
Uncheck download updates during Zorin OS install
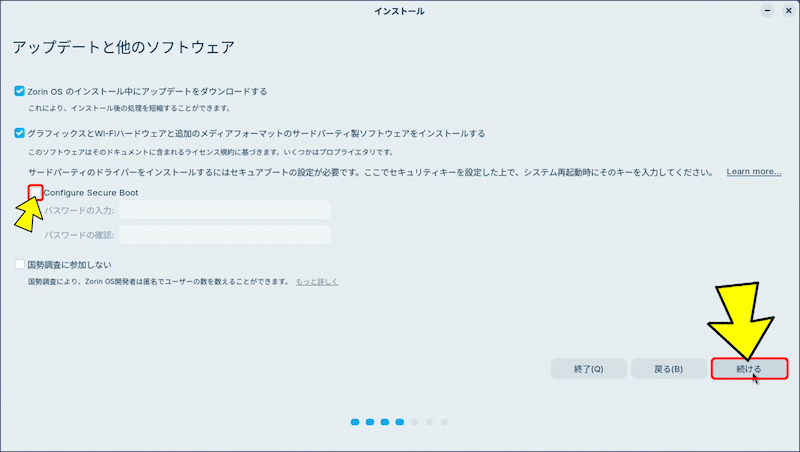tap(20, 91)
